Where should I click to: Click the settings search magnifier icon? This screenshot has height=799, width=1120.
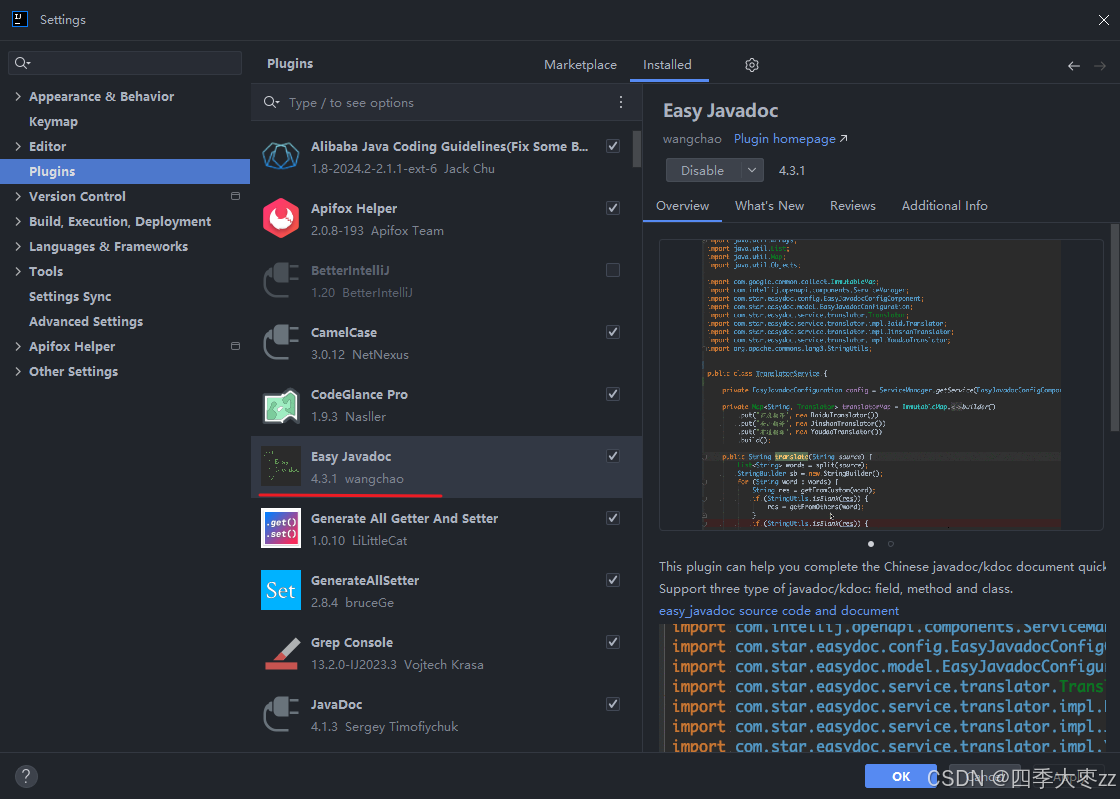tap(21, 63)
